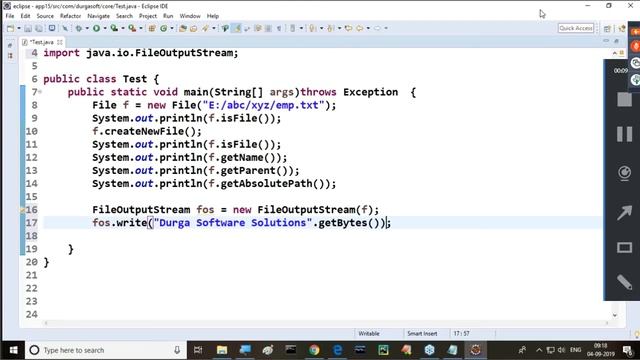Viewport: 640px width, 360px height.
Task: Click the Open Task toolbar icon
Action: click(193, 28)
